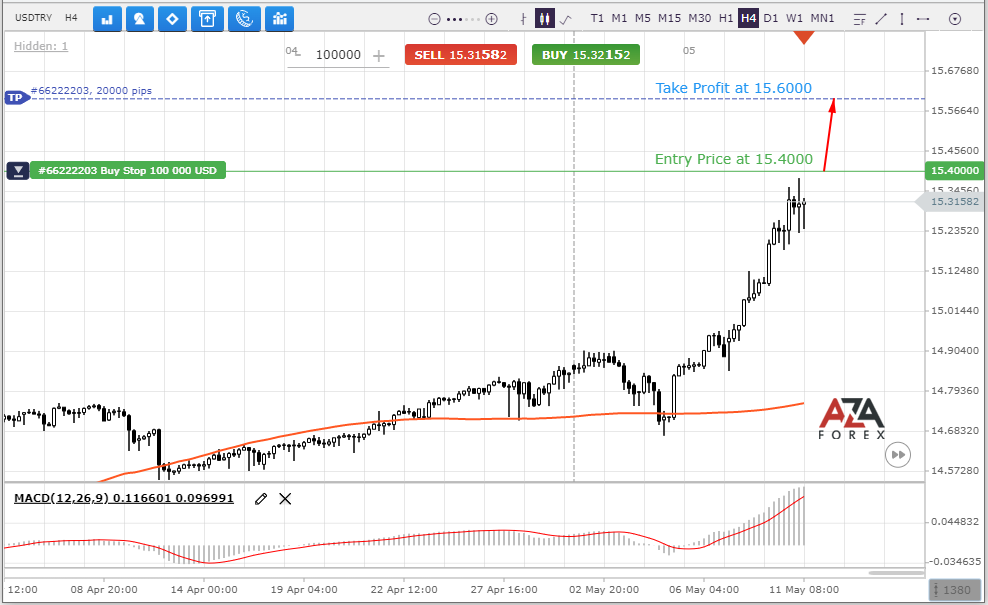
Task: Select the active H4 timeframe
Action: point(749,18)
